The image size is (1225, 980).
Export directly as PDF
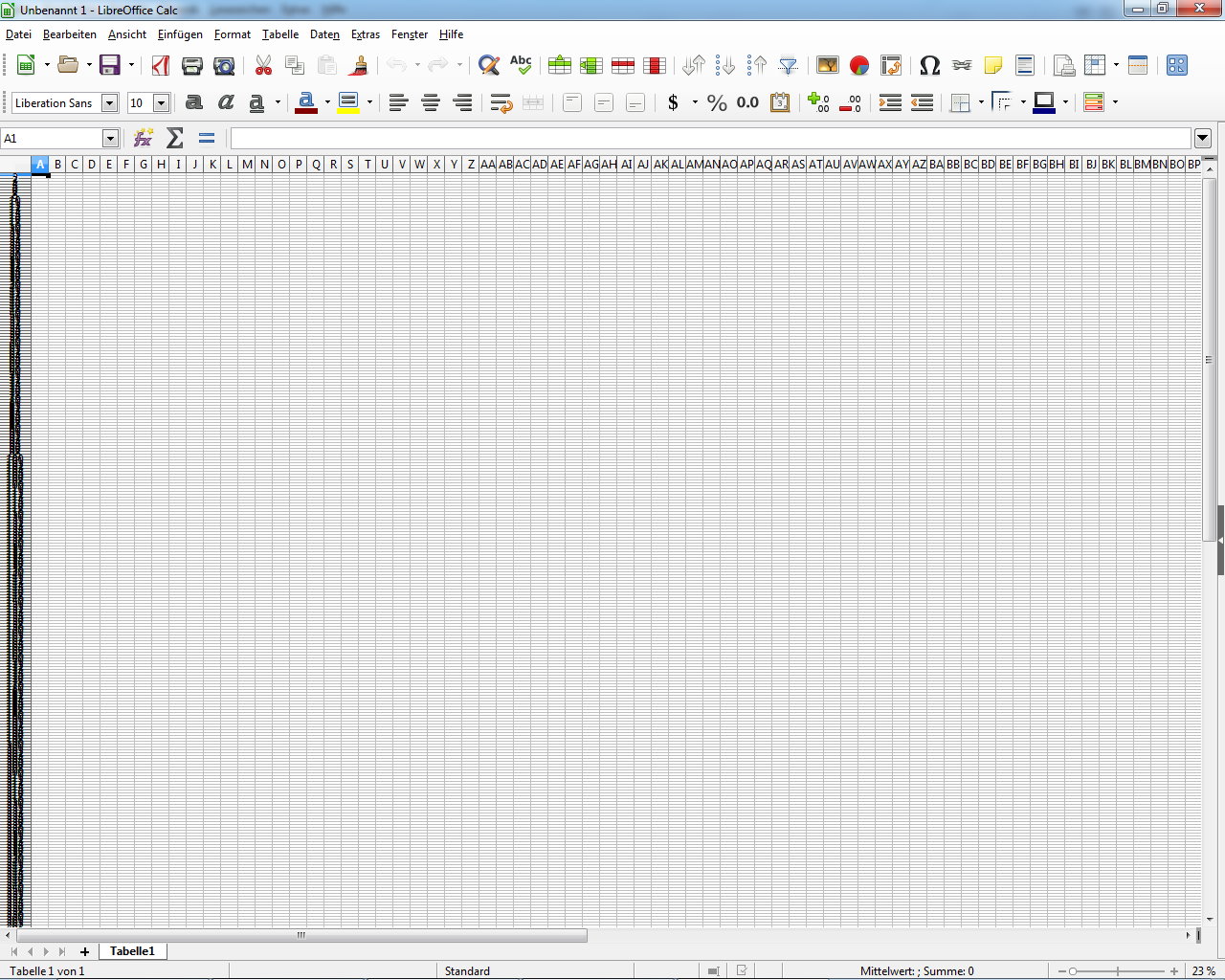point(161,65)
